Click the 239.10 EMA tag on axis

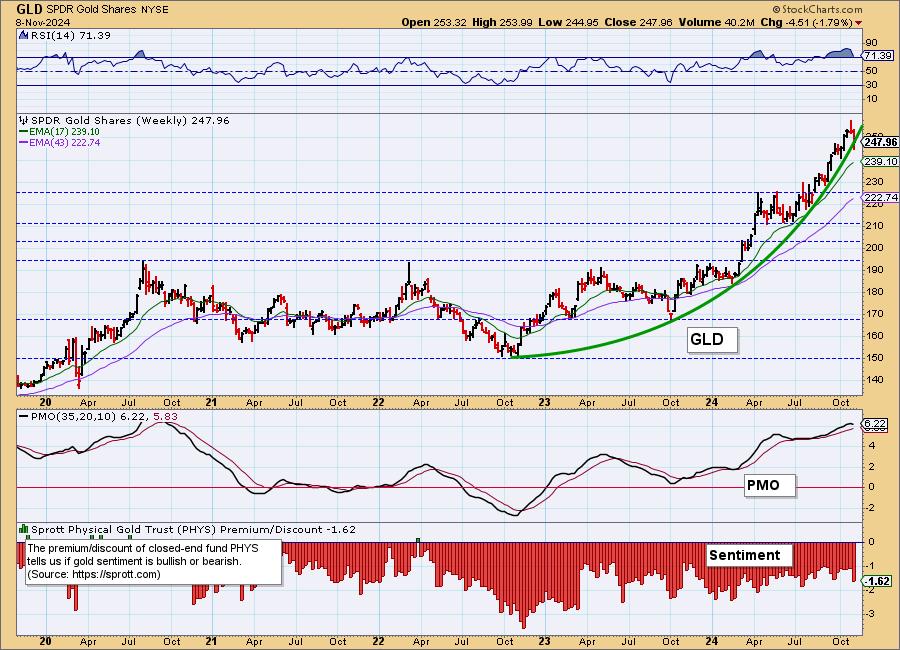point(880,162)
